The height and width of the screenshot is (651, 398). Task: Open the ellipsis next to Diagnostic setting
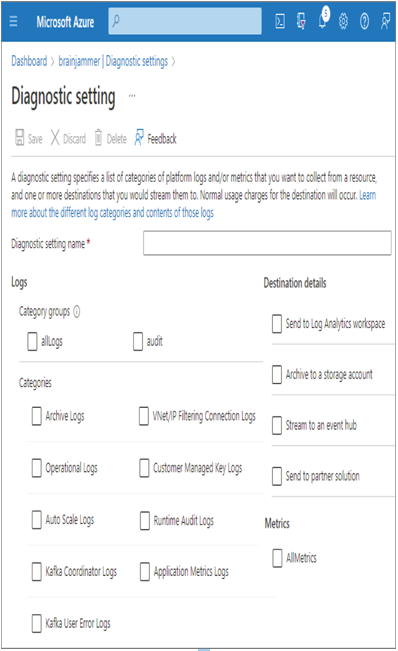point(132,96)
